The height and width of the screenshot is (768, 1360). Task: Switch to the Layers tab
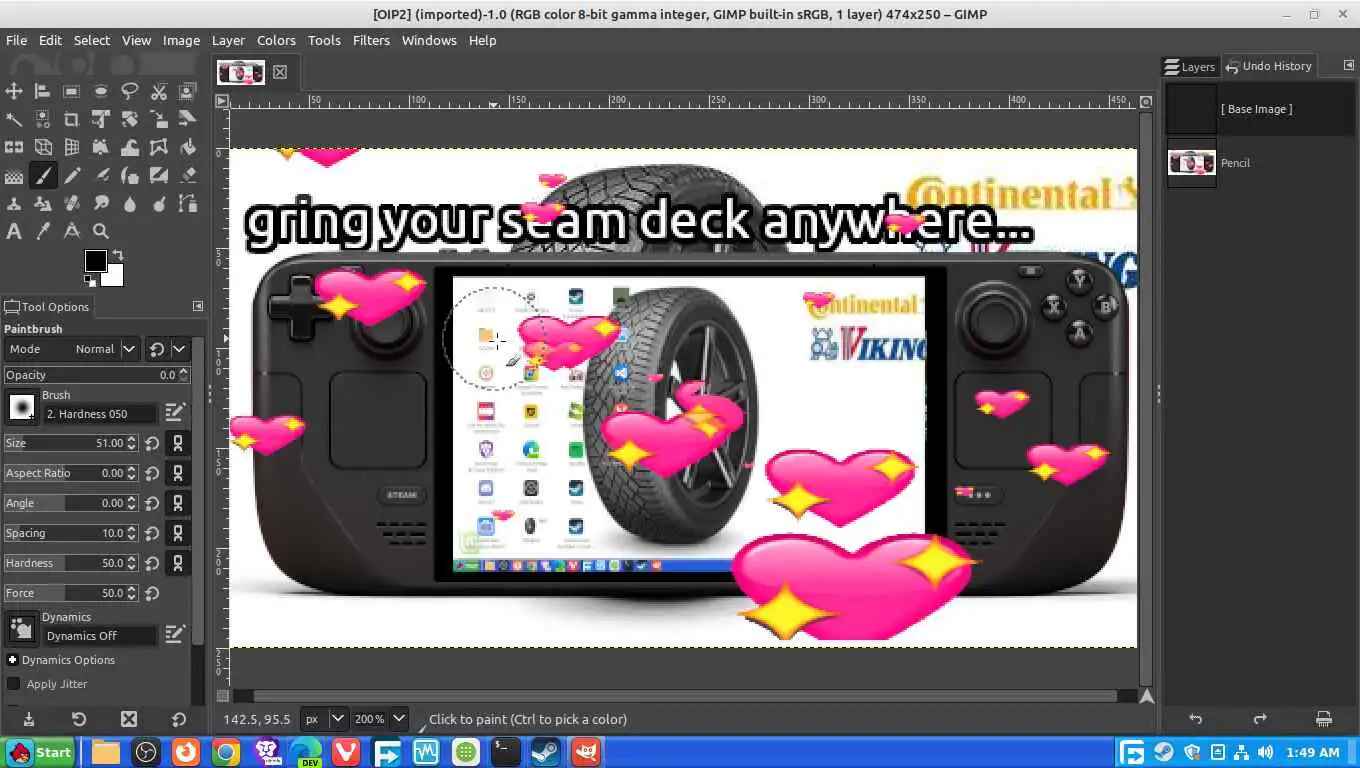tap(1190, 67)
